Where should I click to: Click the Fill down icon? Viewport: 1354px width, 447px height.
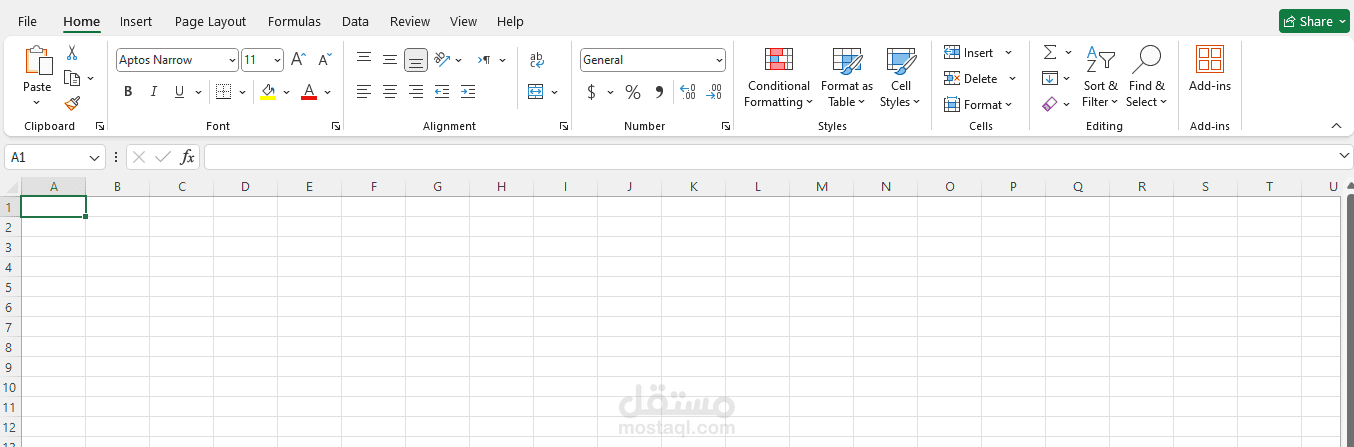pyautogui.click(x=1050, y=78)
